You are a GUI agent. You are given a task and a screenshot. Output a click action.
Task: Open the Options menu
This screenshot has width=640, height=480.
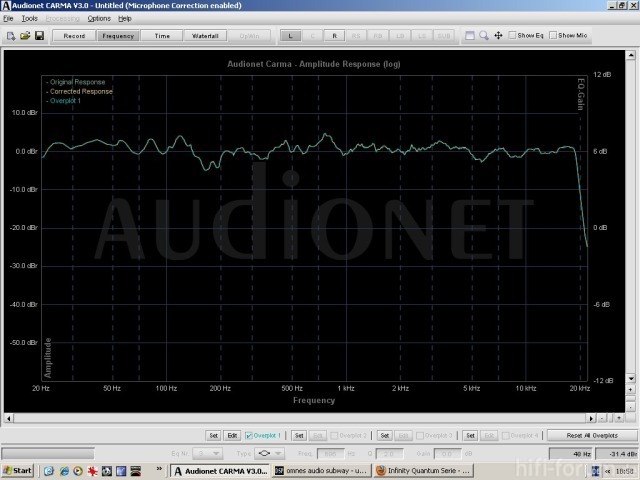(99, 18)
